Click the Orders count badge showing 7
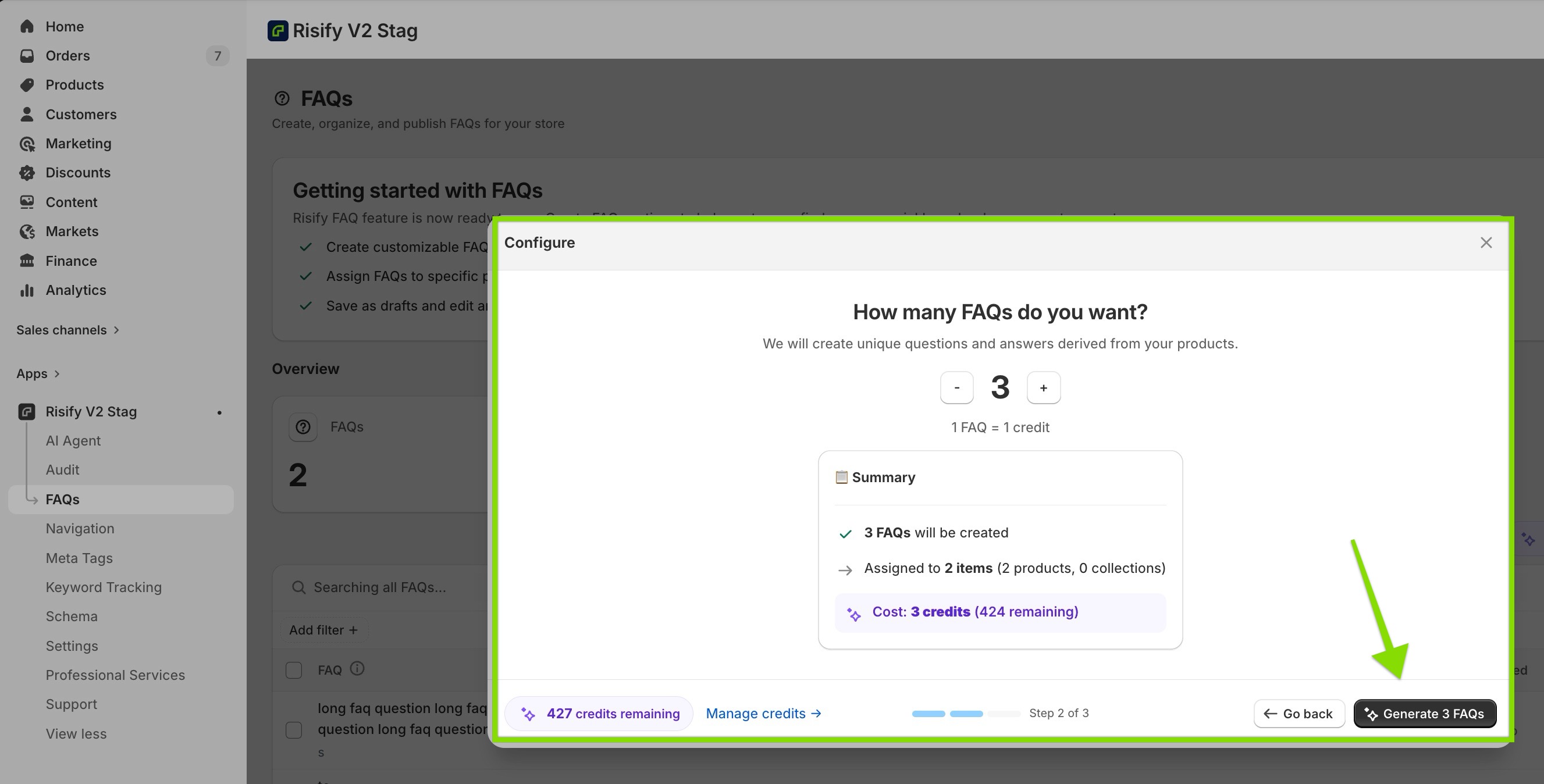The width and height of the screenshot is (1544, 784). (218, 56)
